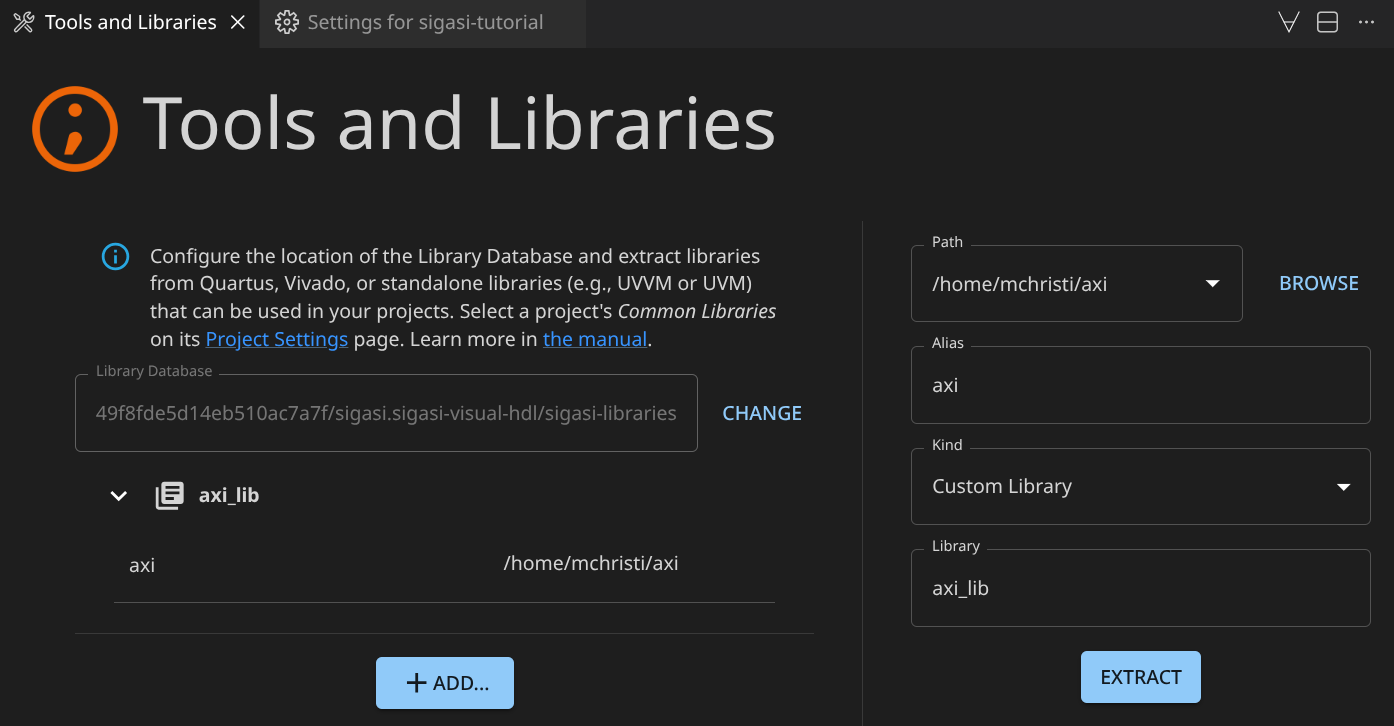Open the Project Settings link
Viewport: 1394px width, 726px height.
tap(277, 339)
